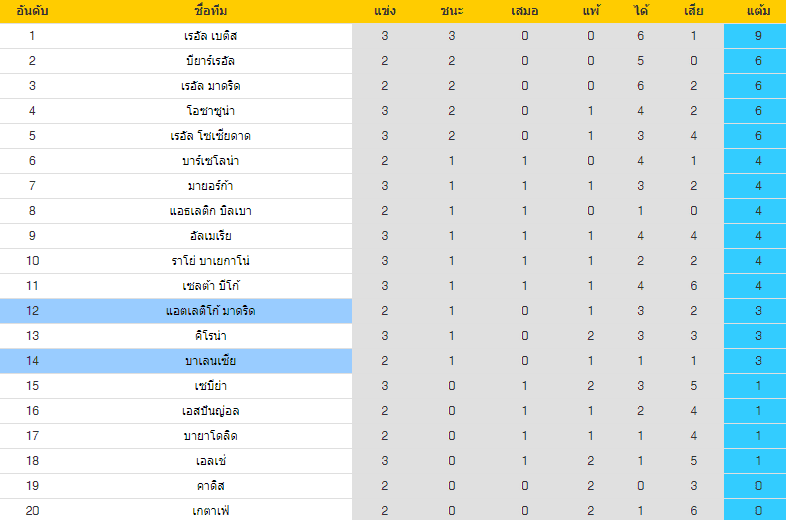Click rank number 10 for ราโย่ บาเยกาโน่
This screenshot has height=520, width=786.
(32, 261)
